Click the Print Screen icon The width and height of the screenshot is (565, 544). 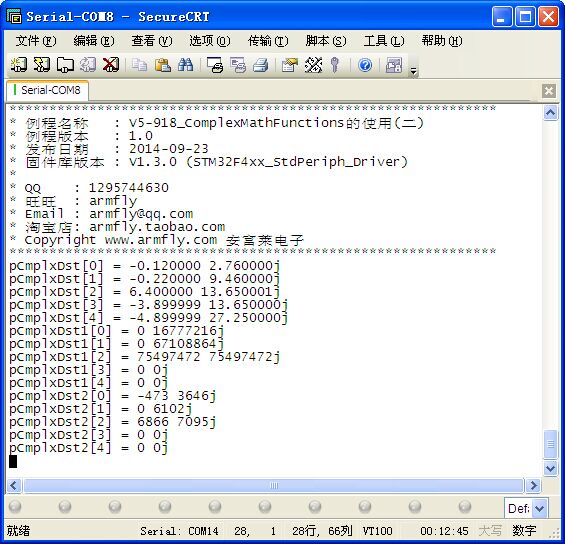pos(215,65)
